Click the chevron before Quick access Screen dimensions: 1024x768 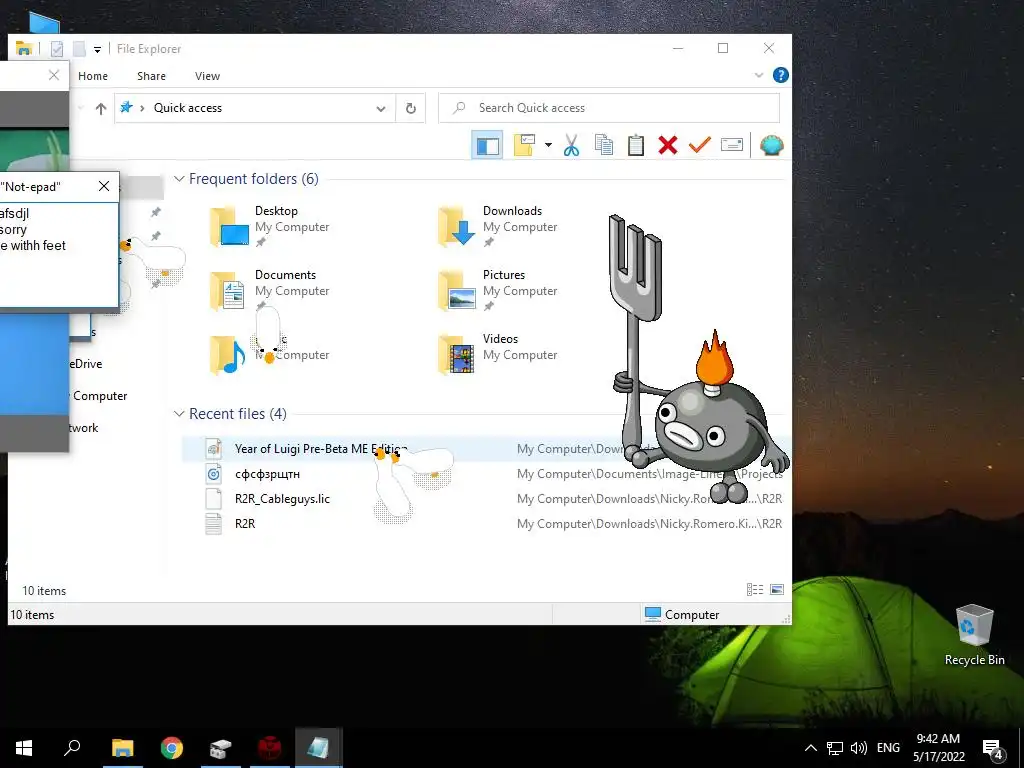pos(142,108)
